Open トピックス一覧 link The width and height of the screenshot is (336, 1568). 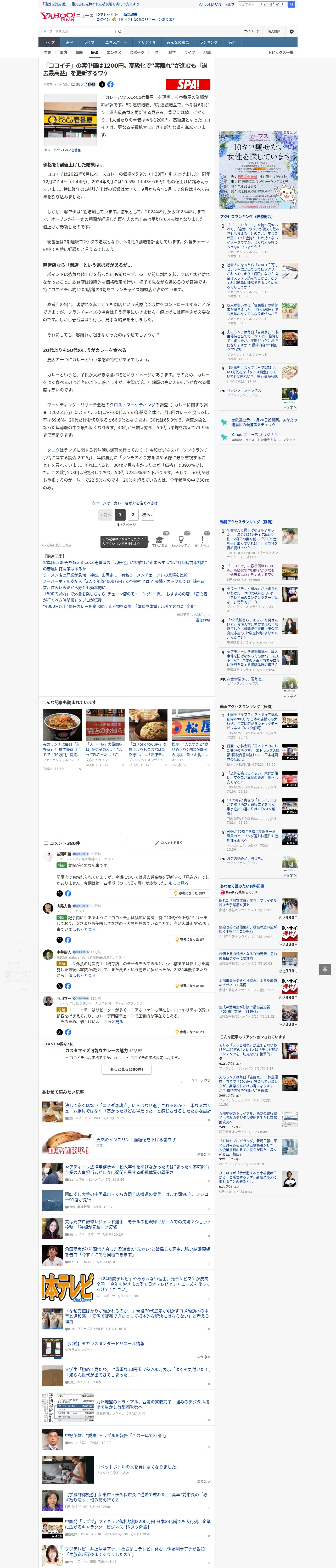click(281, 52)
